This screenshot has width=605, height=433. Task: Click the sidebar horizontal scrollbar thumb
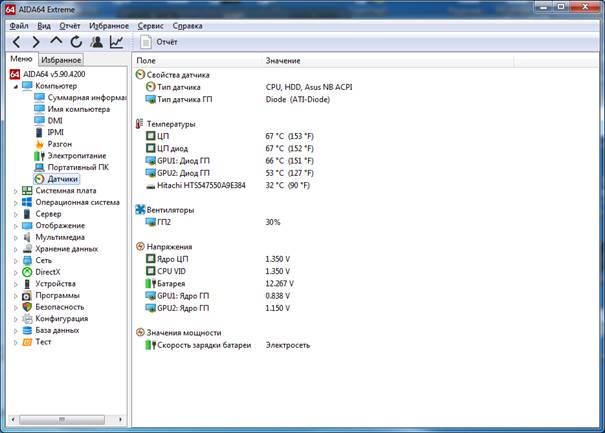62,419
